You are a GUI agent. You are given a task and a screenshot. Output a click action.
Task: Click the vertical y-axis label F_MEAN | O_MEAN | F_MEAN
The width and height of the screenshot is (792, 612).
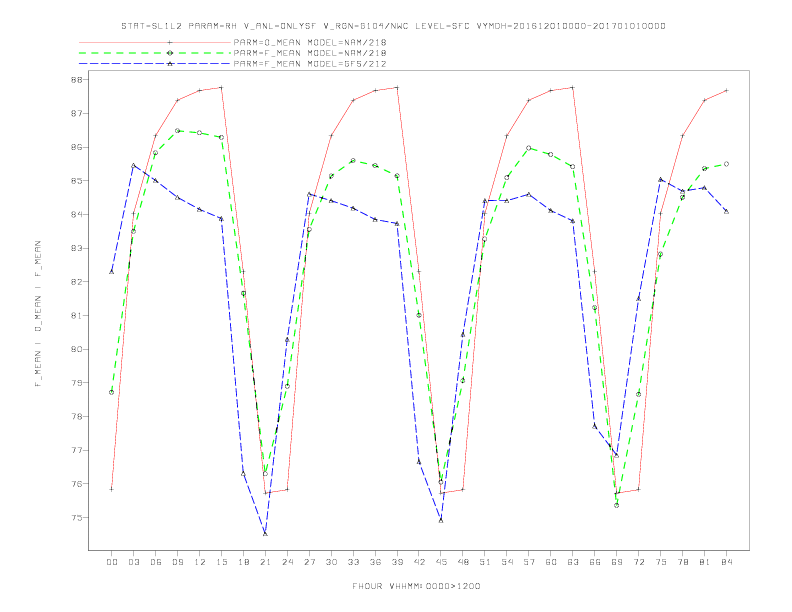tap(38, 314)
